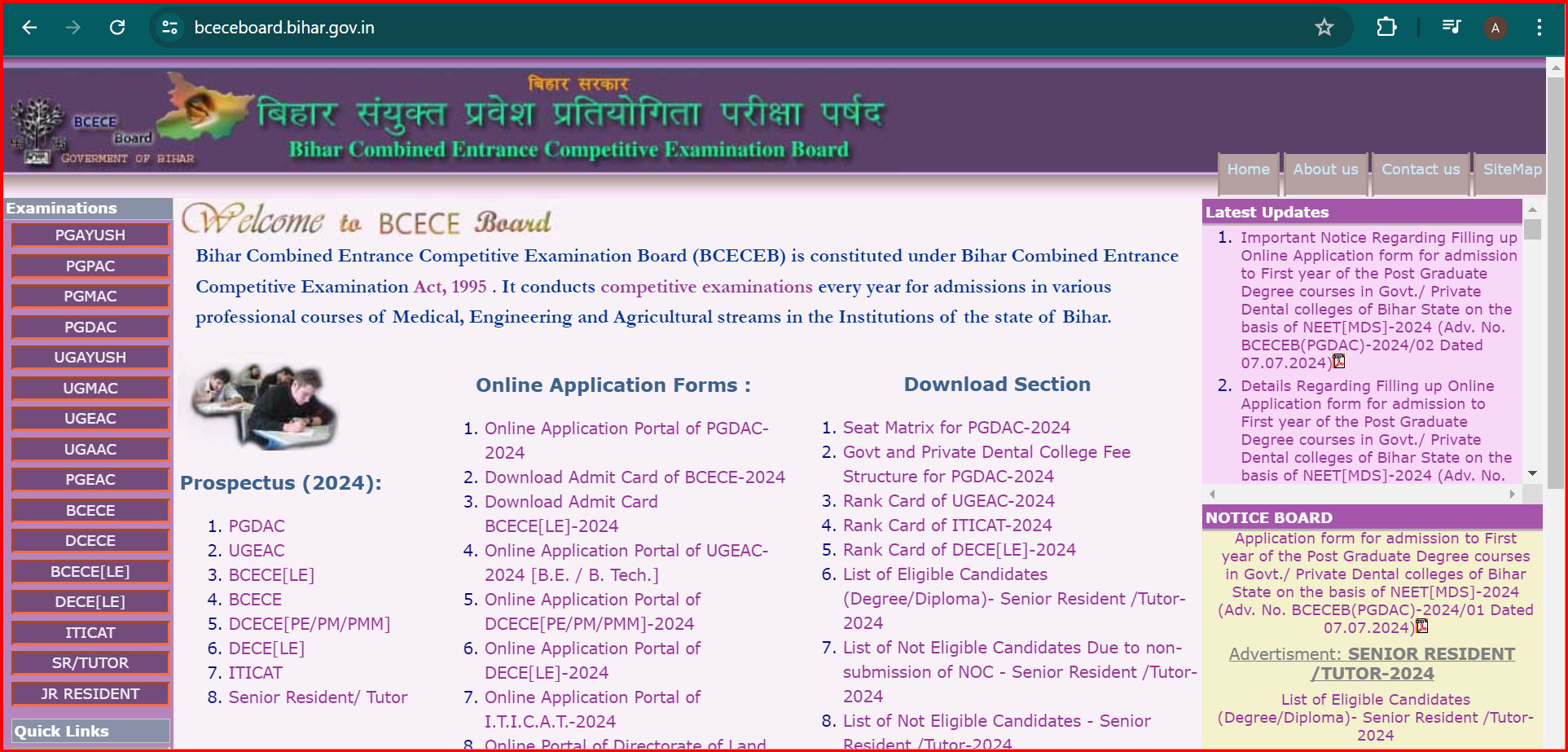The image size is (1568, 752).
Task: Open Act, 1995 link in intro text
Action: pyautogui.click(x=450, y=287)
